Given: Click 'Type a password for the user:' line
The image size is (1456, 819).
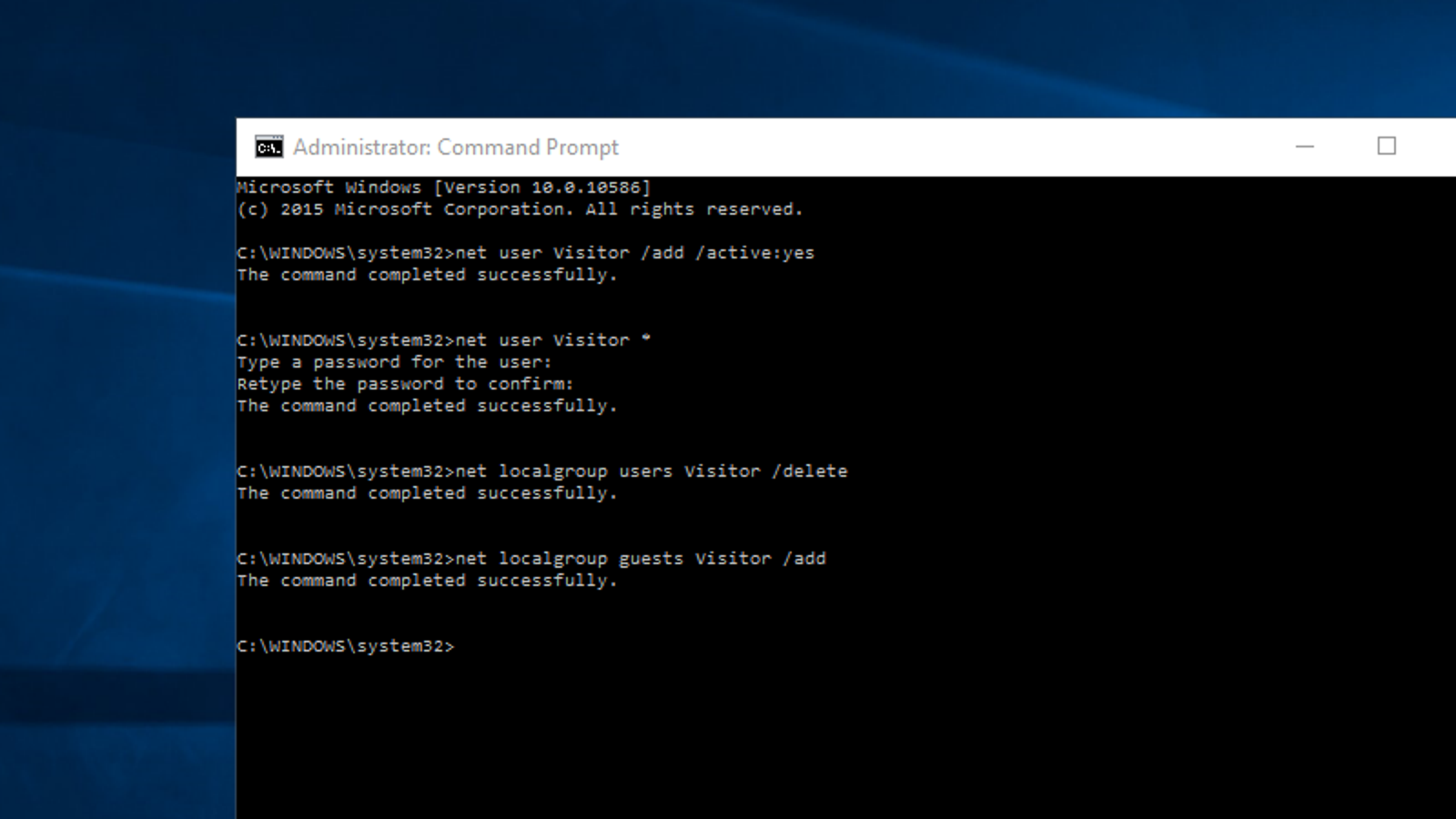Looking at the screenshot, I should point(394,362).
